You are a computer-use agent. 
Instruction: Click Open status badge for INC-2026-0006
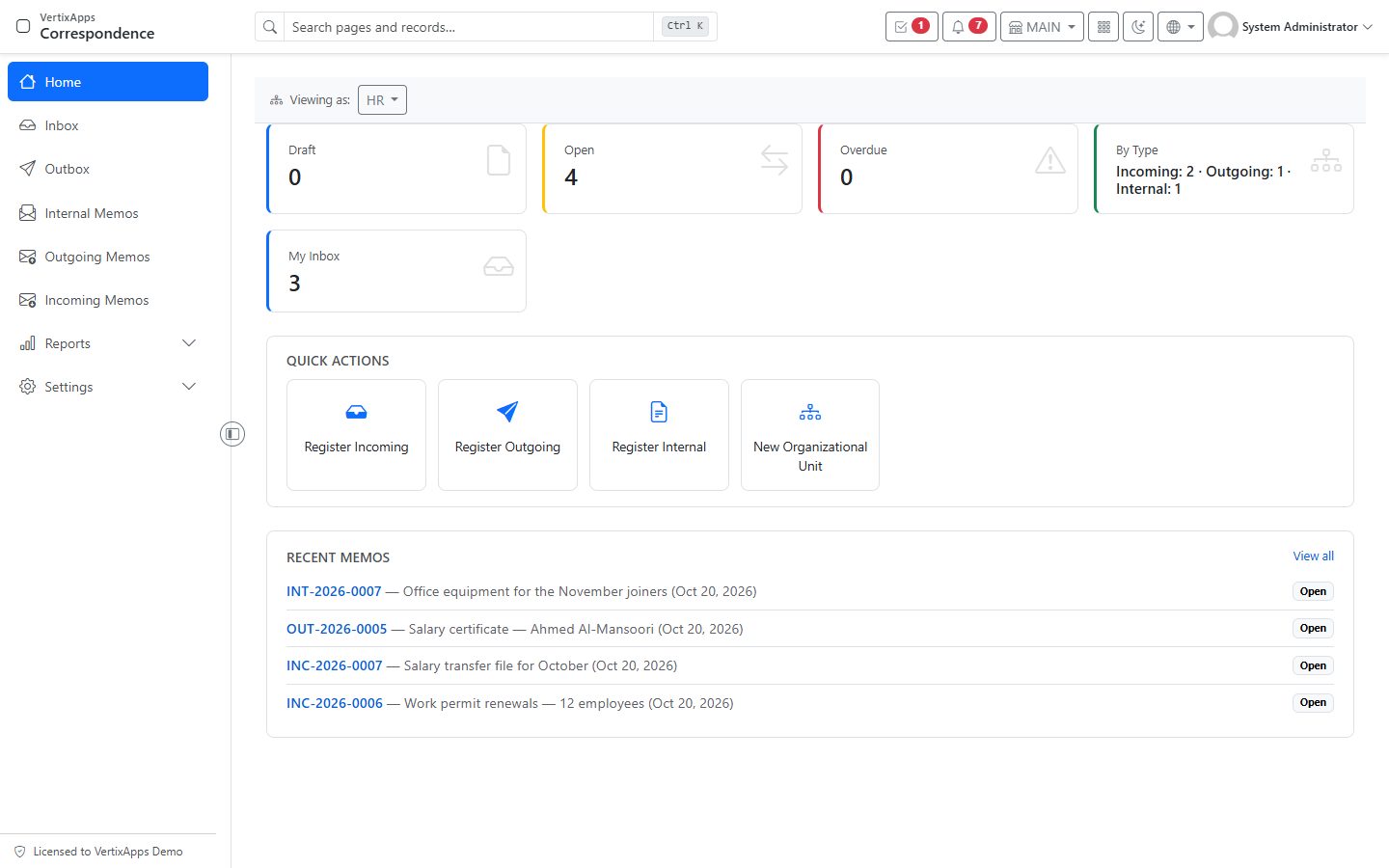point(1313,702)
